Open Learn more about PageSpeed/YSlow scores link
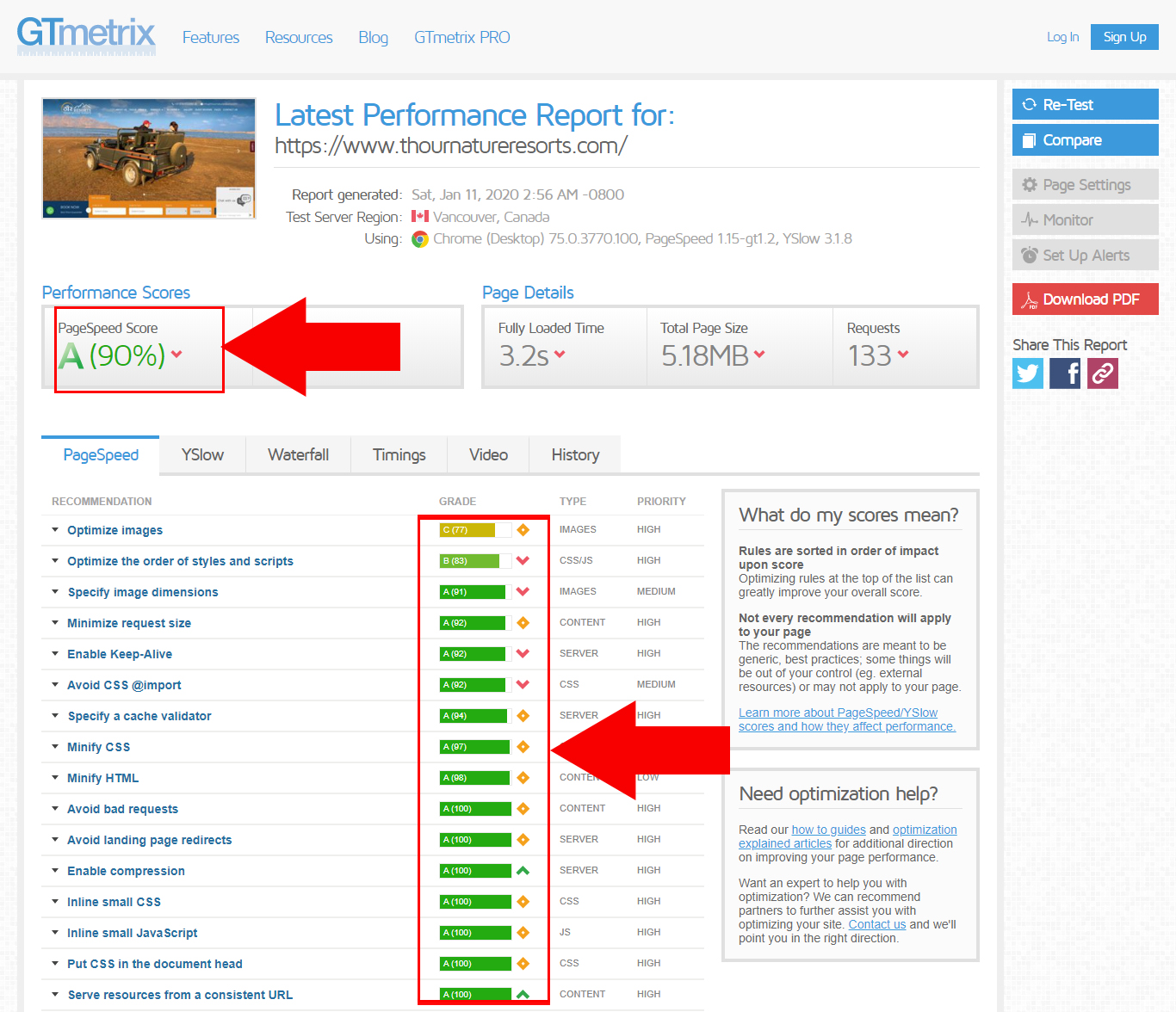The height and width of the screenshot is (1012, 1176). click(847, 719)
